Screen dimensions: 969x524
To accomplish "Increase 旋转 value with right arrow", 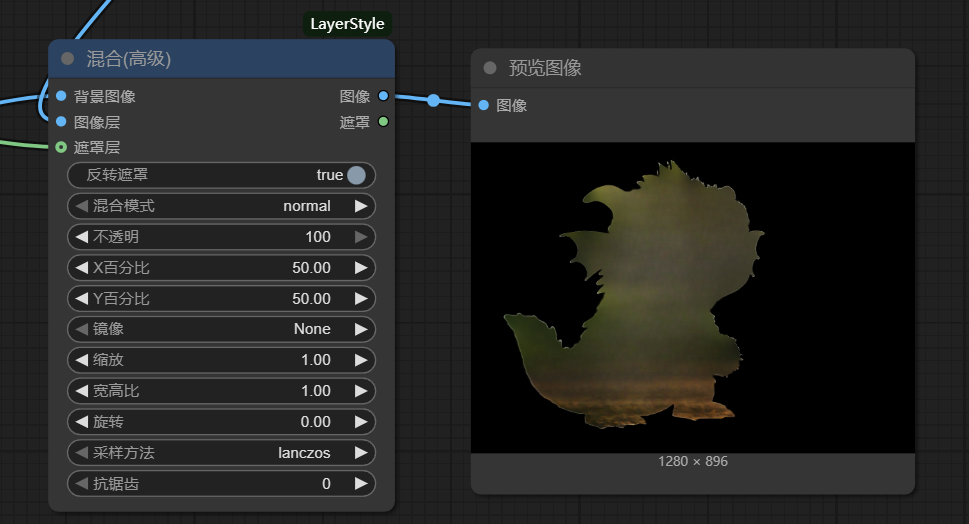I will pyautogui.click(x=361, y=421).
